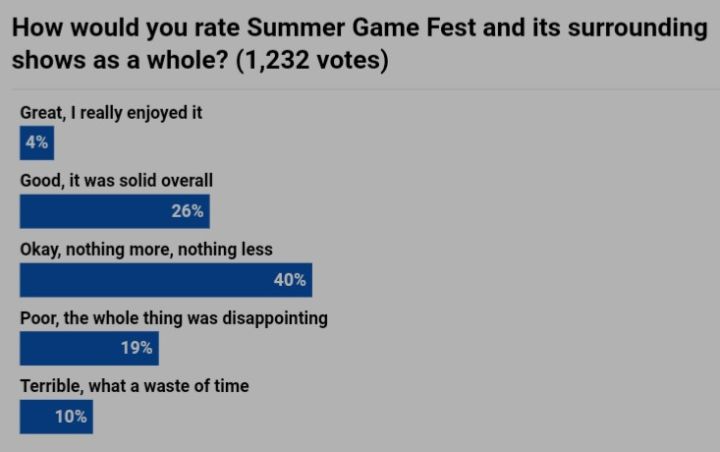Viewport: 720px width, 452px height.
Task: Click the 26% percentage value
Action: point(187,211)
